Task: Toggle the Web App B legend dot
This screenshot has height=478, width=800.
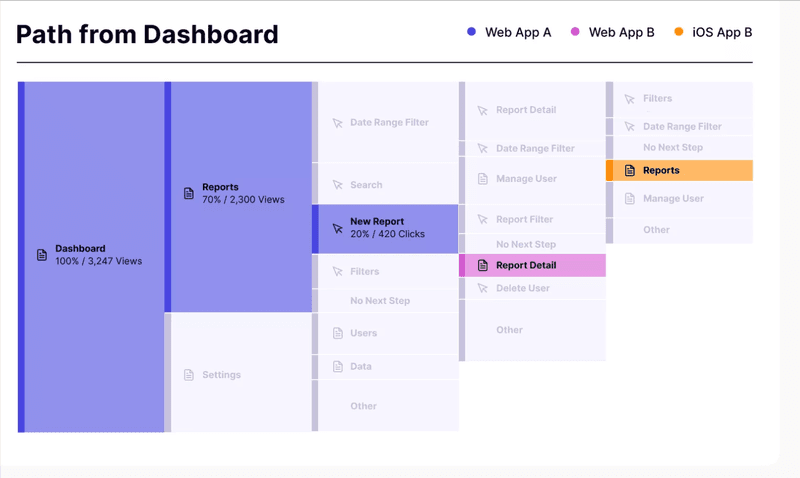Action: [575, 32]
